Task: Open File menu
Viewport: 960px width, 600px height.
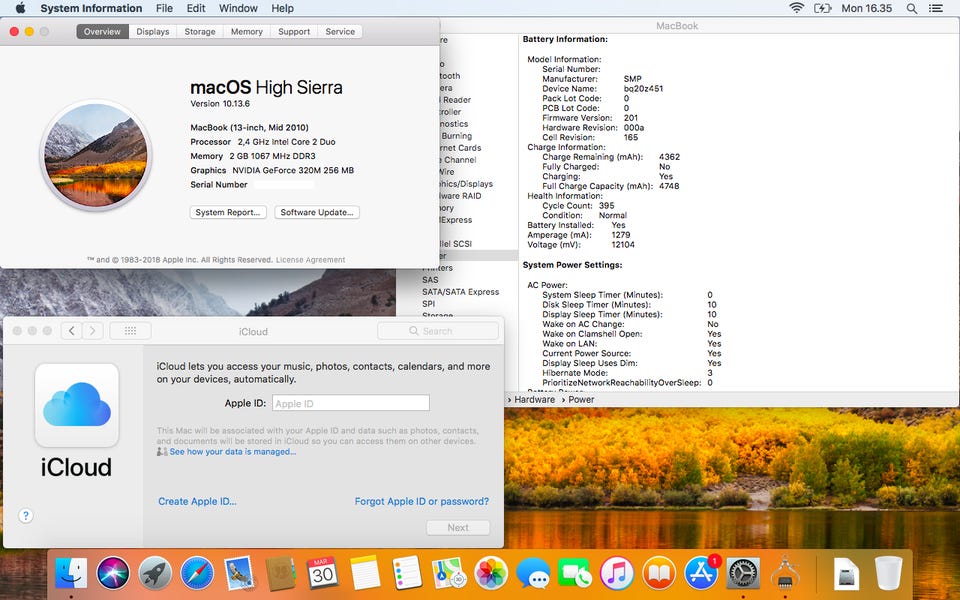Action: click(x=164, y=8)
